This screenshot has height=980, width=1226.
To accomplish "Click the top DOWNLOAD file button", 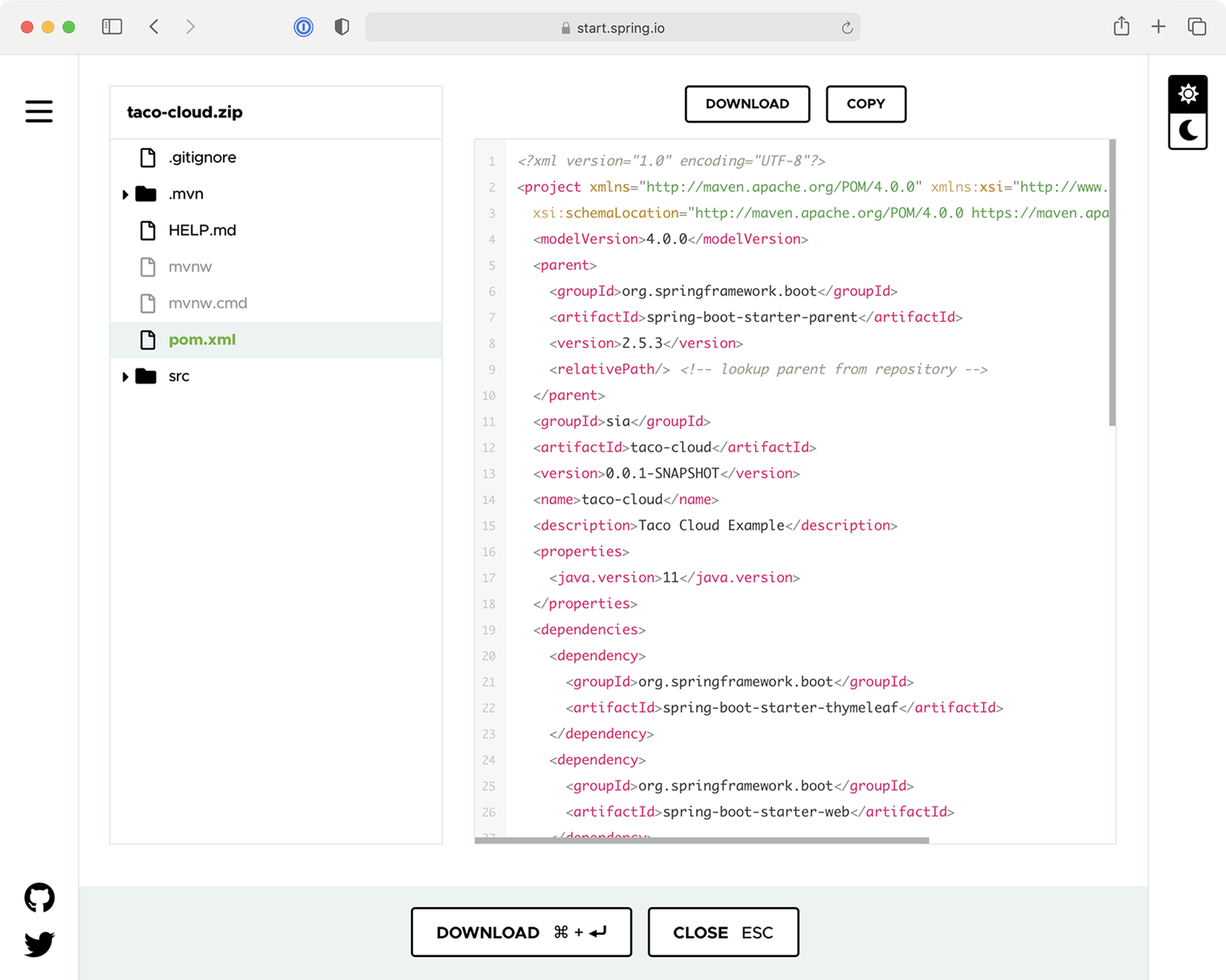I will (x=747, y=104).
